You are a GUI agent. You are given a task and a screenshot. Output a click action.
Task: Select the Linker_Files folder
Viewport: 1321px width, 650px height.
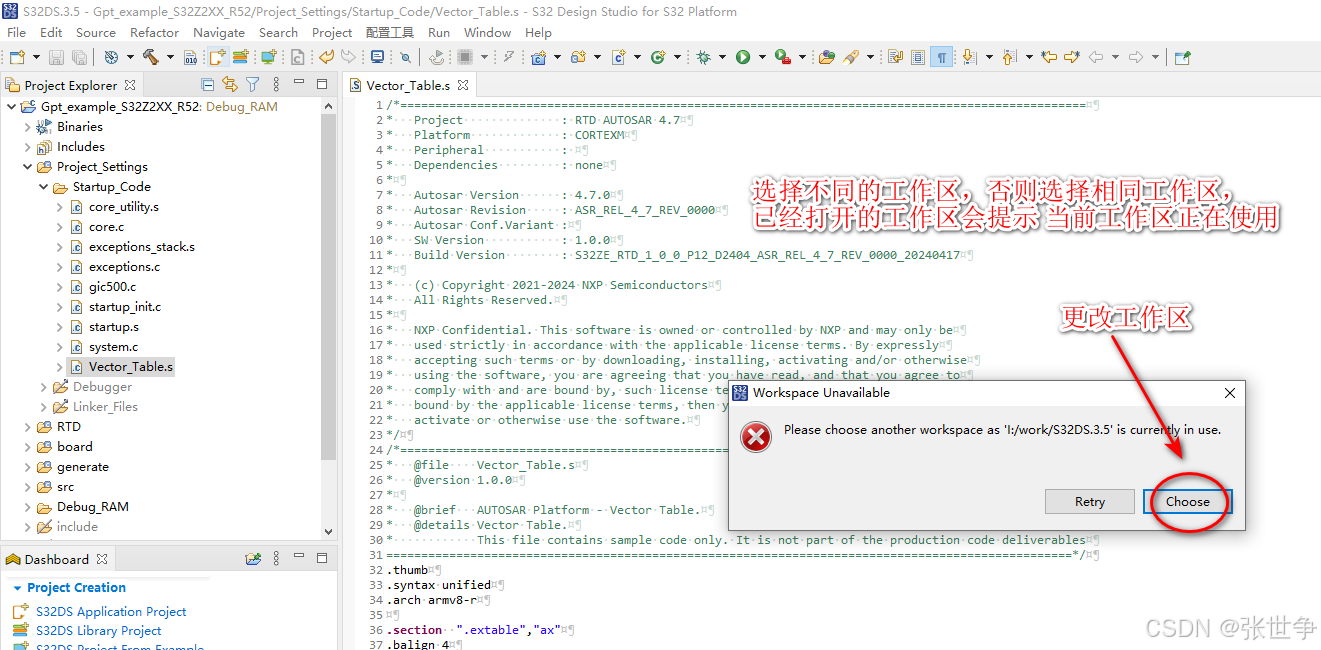tap(105, 407)
